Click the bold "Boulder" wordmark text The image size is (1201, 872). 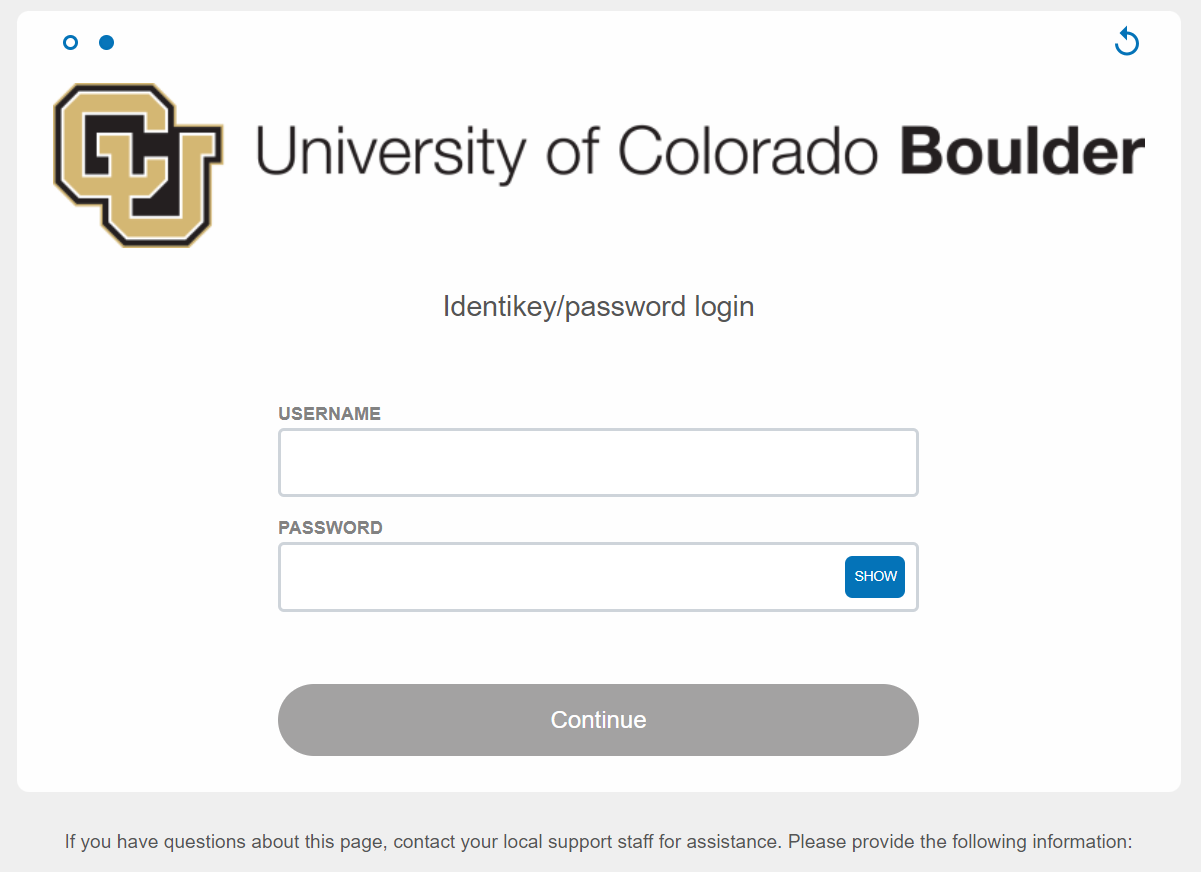[1022, 153]
